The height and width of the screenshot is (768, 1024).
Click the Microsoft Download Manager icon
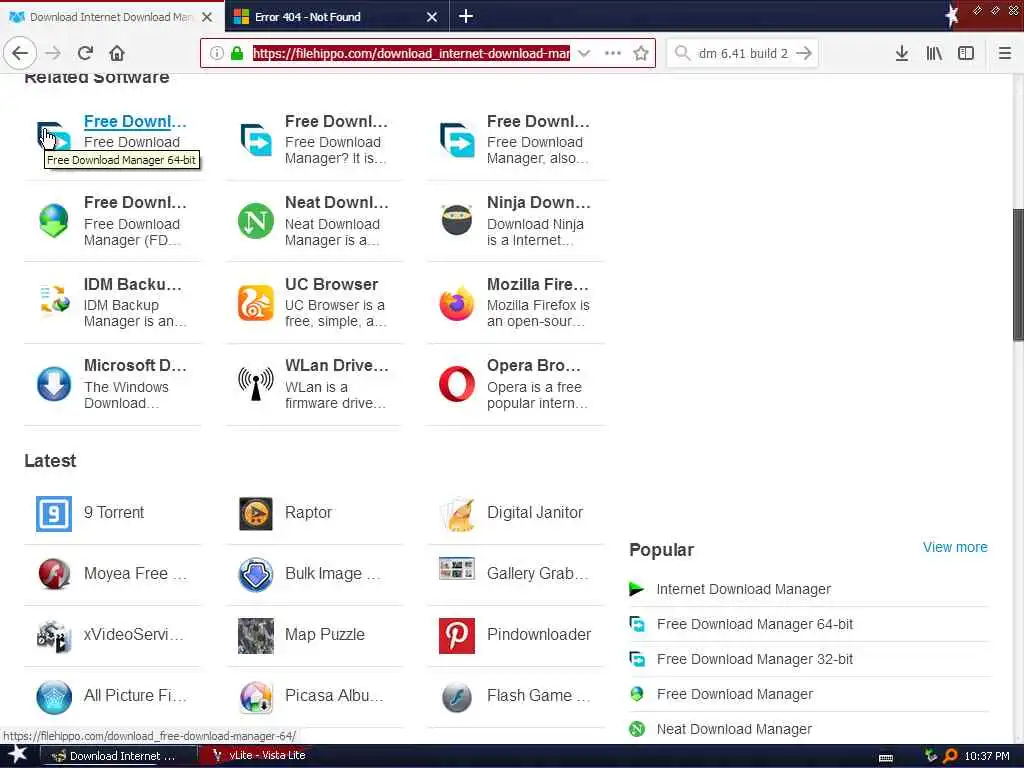(54, 383)
